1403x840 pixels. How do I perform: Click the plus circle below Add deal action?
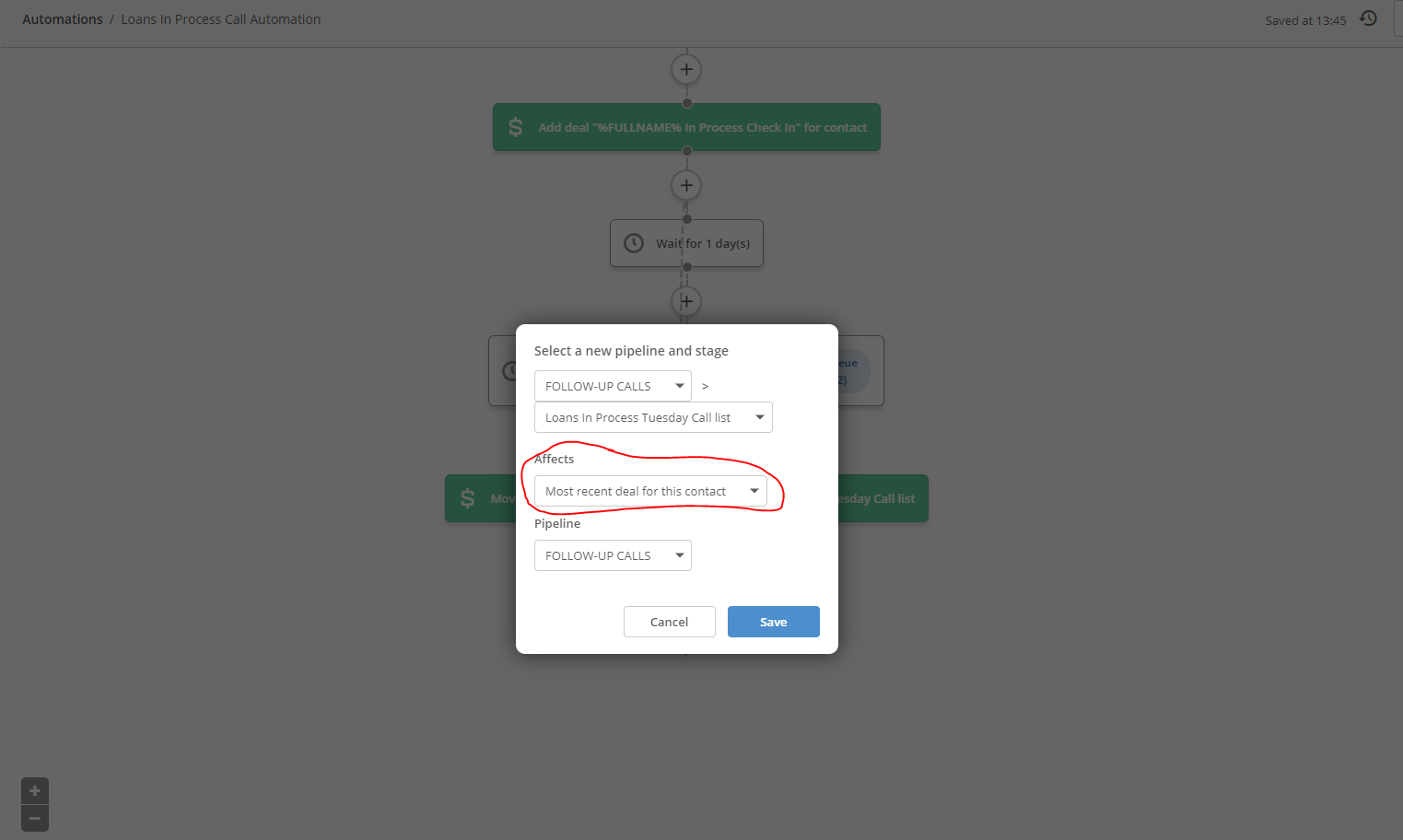pos(686,185)
